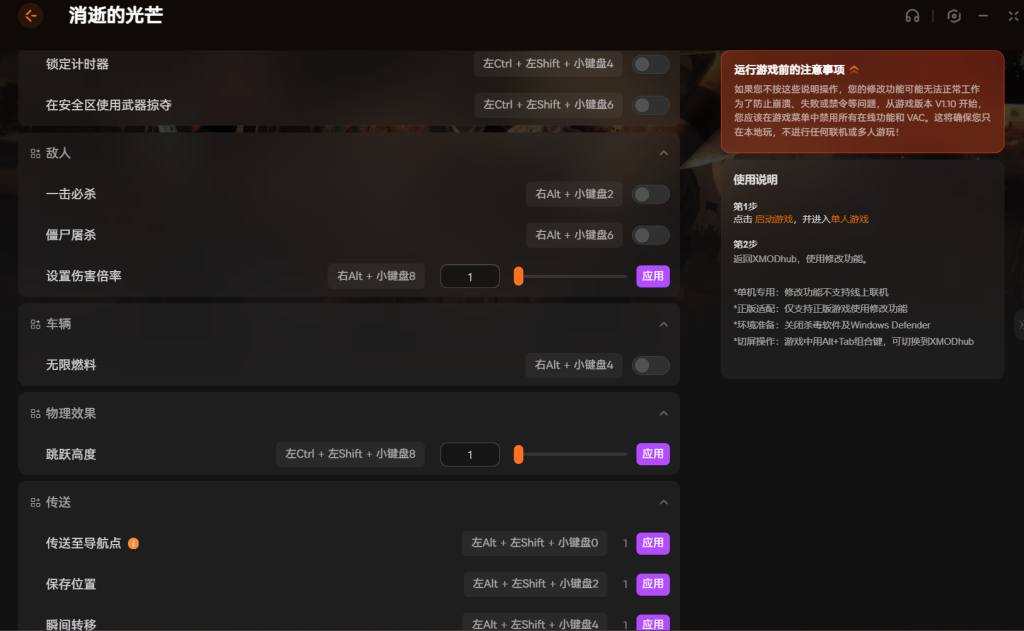The image size is (1024, 631).
Task: Toggle 锁定计时器 on
Action: click(651, 64)
